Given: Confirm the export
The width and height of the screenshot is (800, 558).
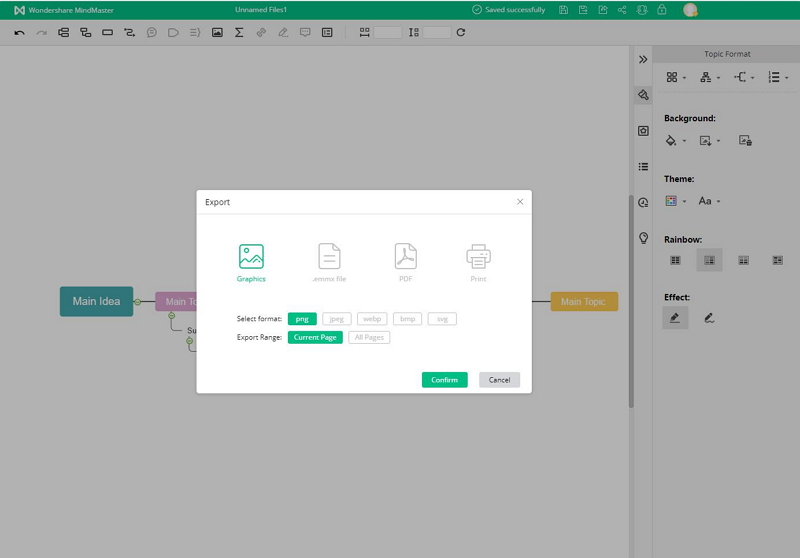Looking at the screenshot, I should tap(444, 380).
